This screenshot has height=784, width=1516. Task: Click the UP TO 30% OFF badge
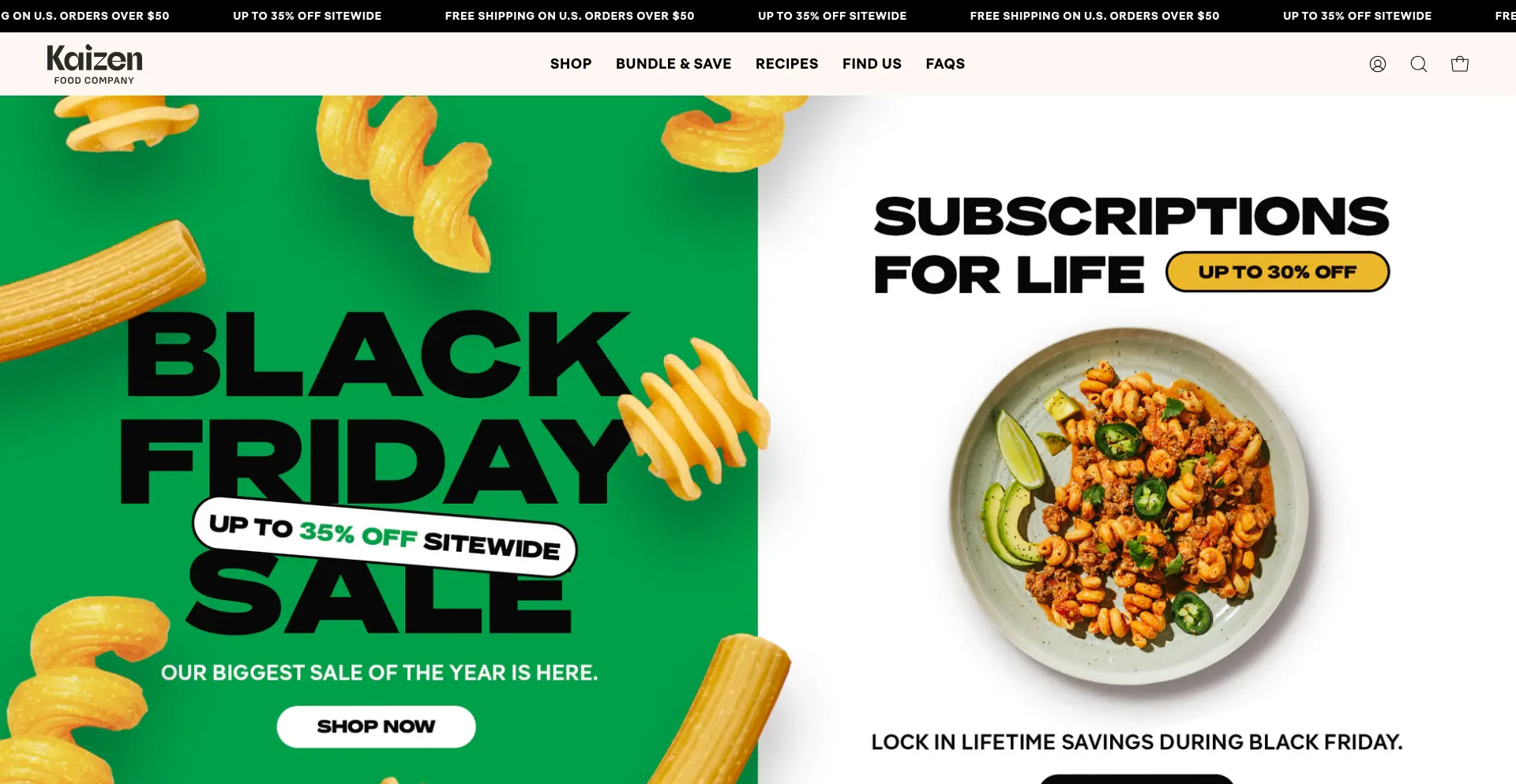click(x=1277, y=272)
